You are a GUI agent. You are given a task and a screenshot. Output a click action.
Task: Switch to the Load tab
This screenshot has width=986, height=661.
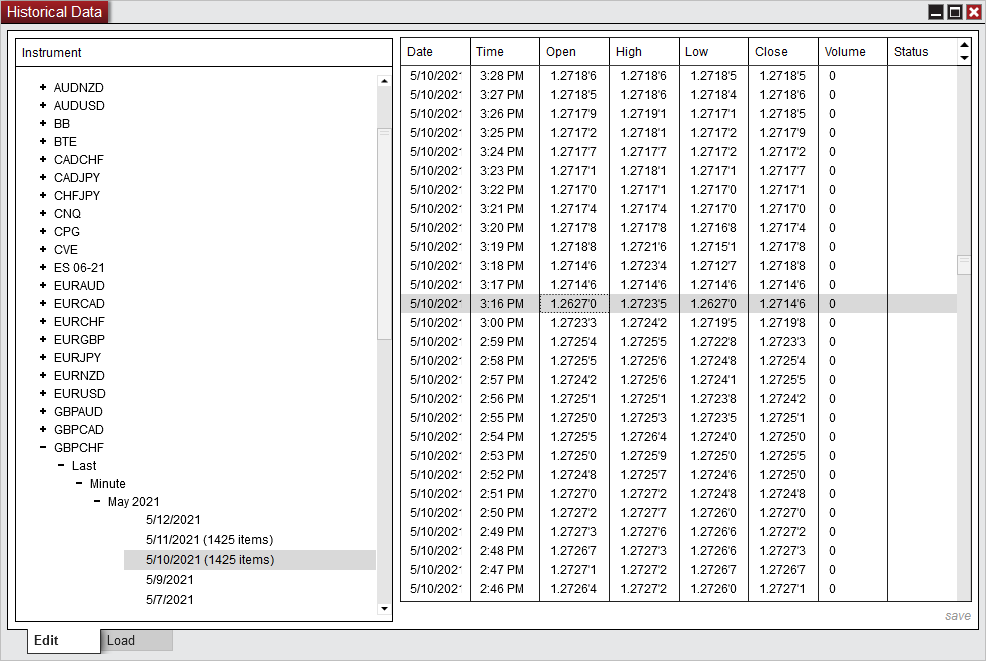136,640
